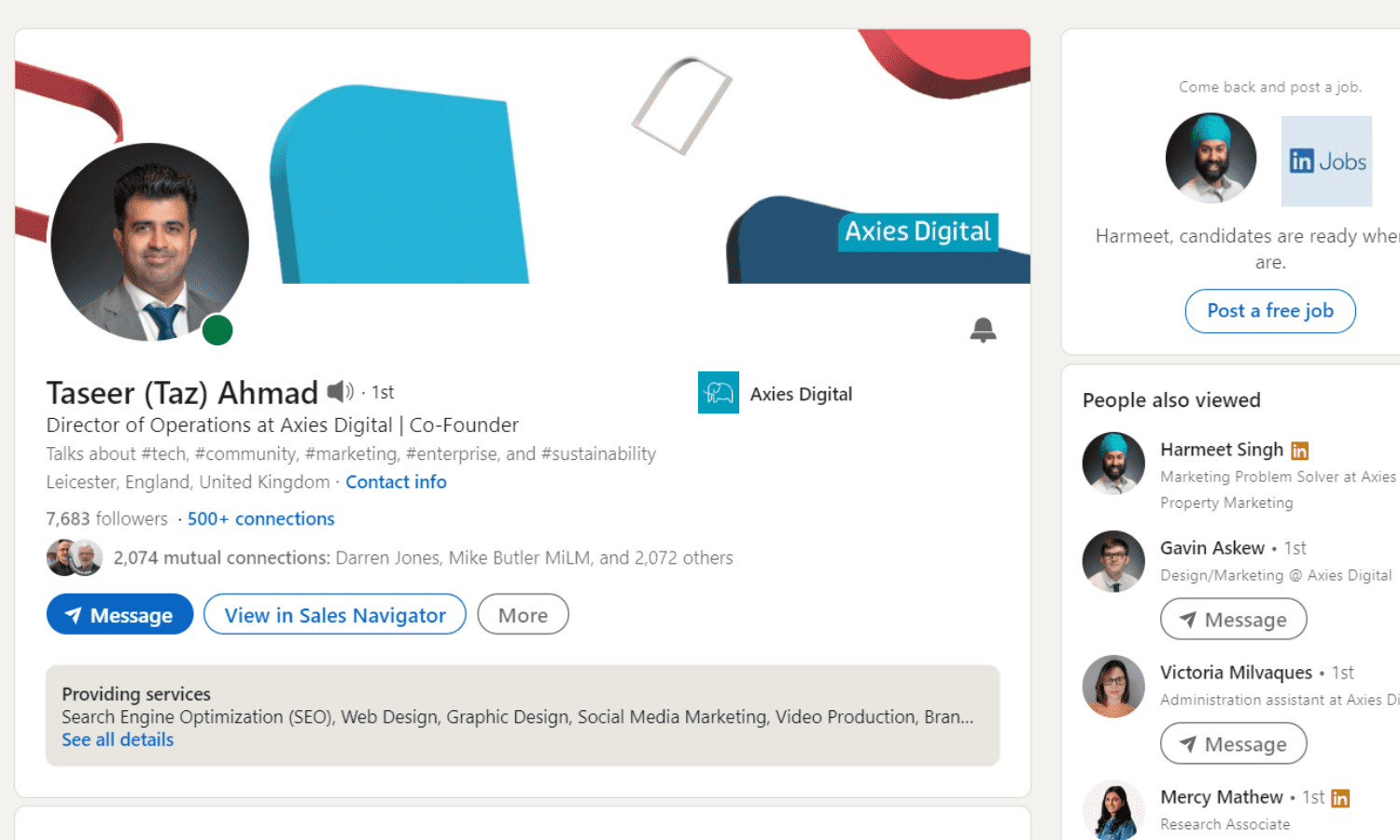The height and width of the screenshot is (840, 1400).
Task: View 500+ connections
Action: pos(260,518)
